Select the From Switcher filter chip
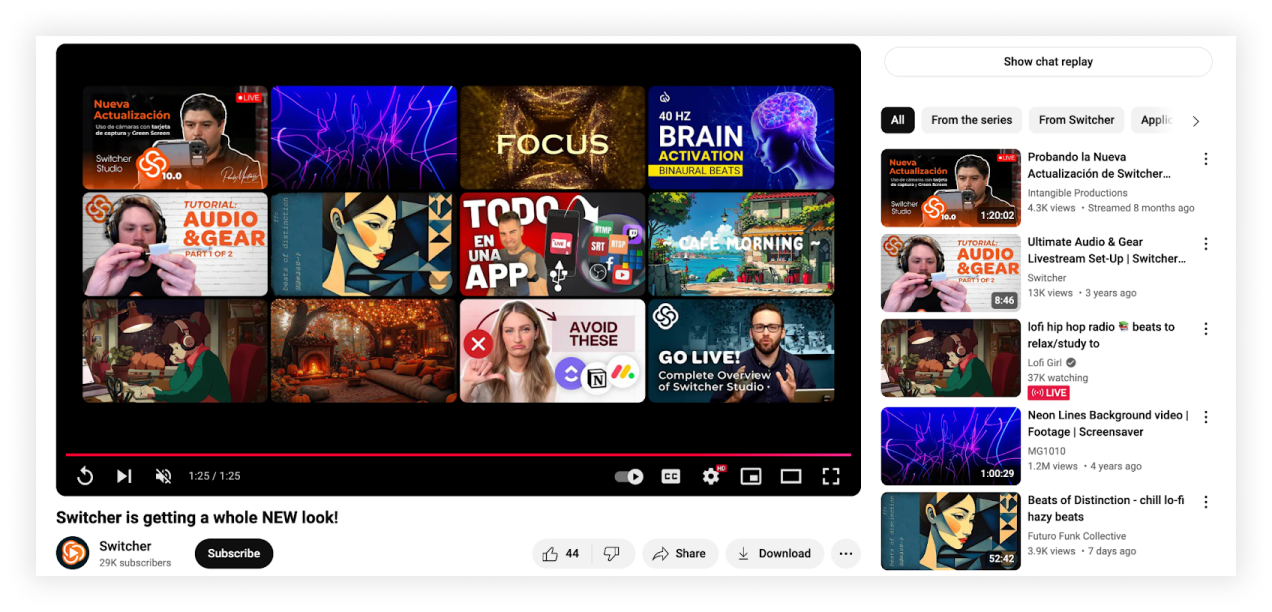Screen dimensions: 1272x612 1076,120
